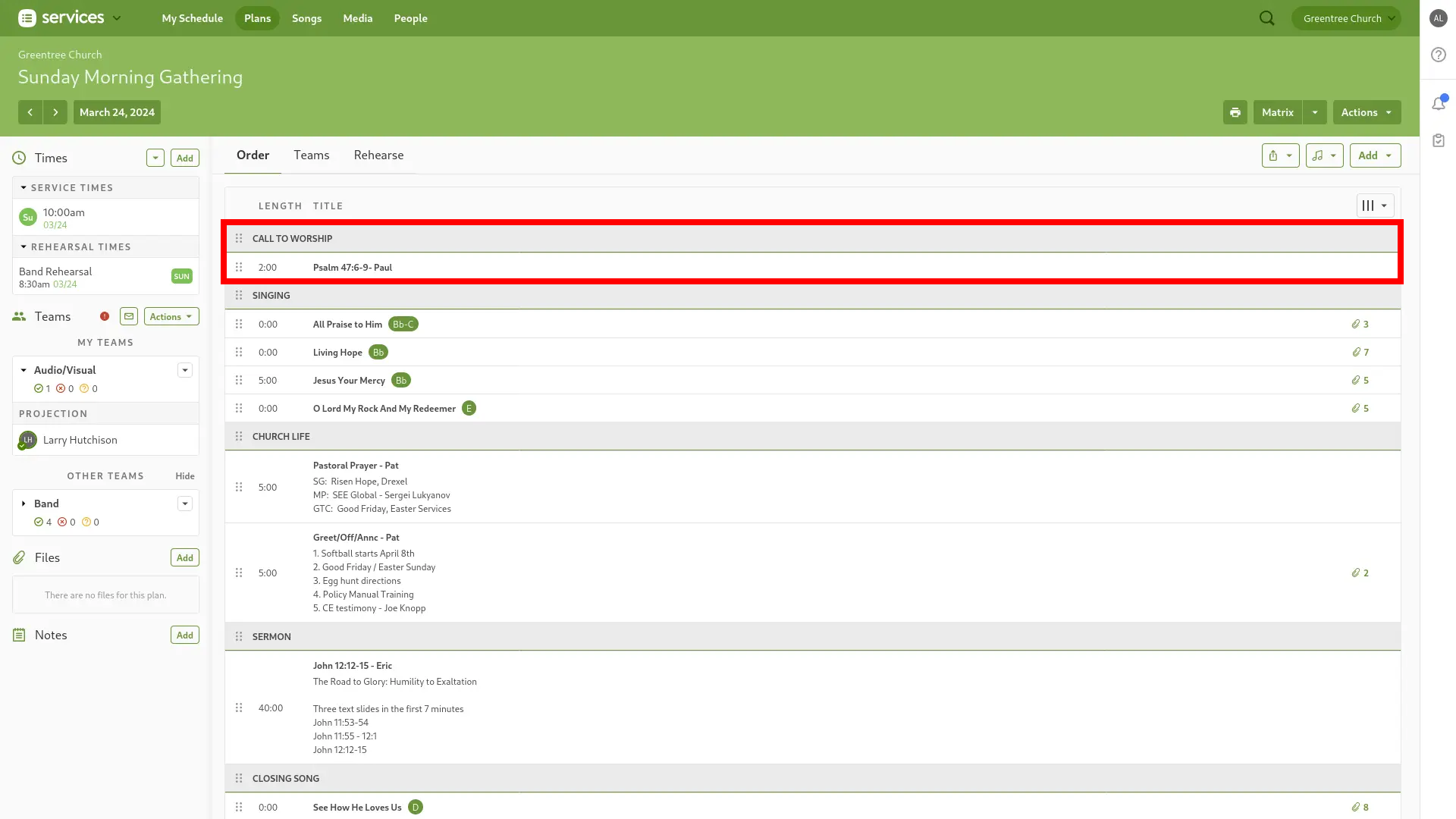The image size is (1456, 819).
Task: Open the help question mark icon
Action: click(1439, 55)
